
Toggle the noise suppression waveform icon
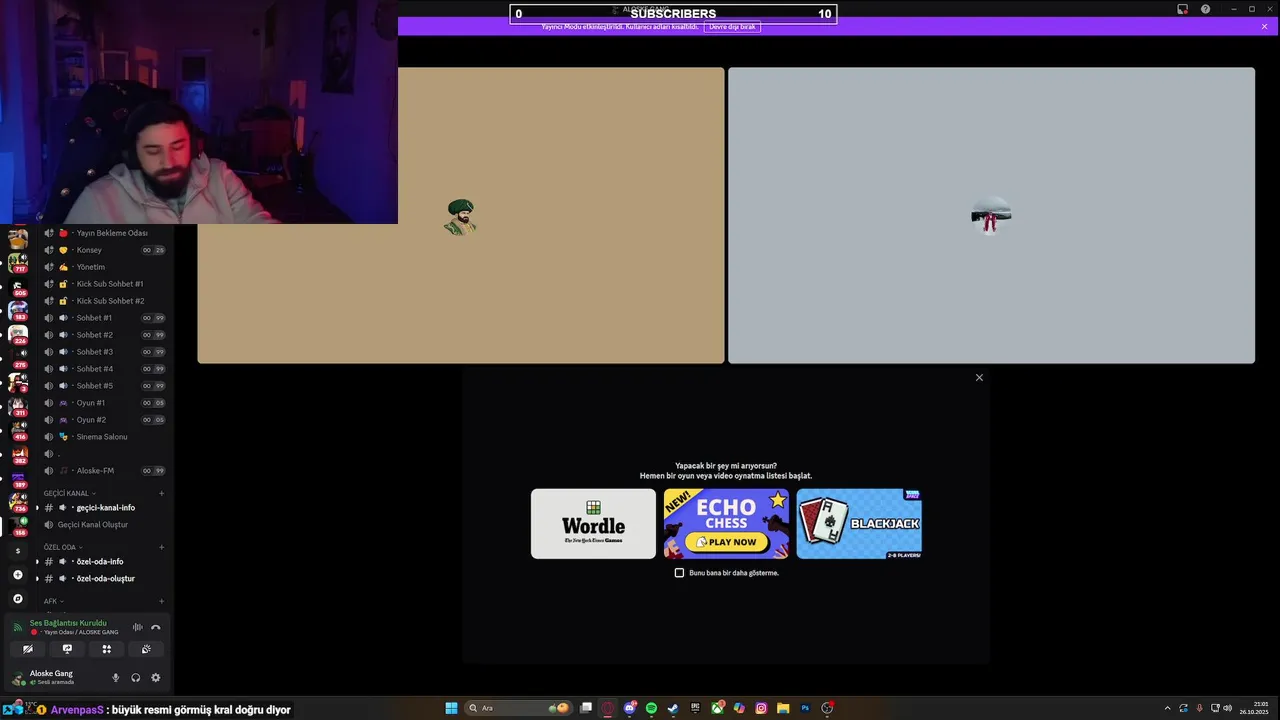point(138,627)
